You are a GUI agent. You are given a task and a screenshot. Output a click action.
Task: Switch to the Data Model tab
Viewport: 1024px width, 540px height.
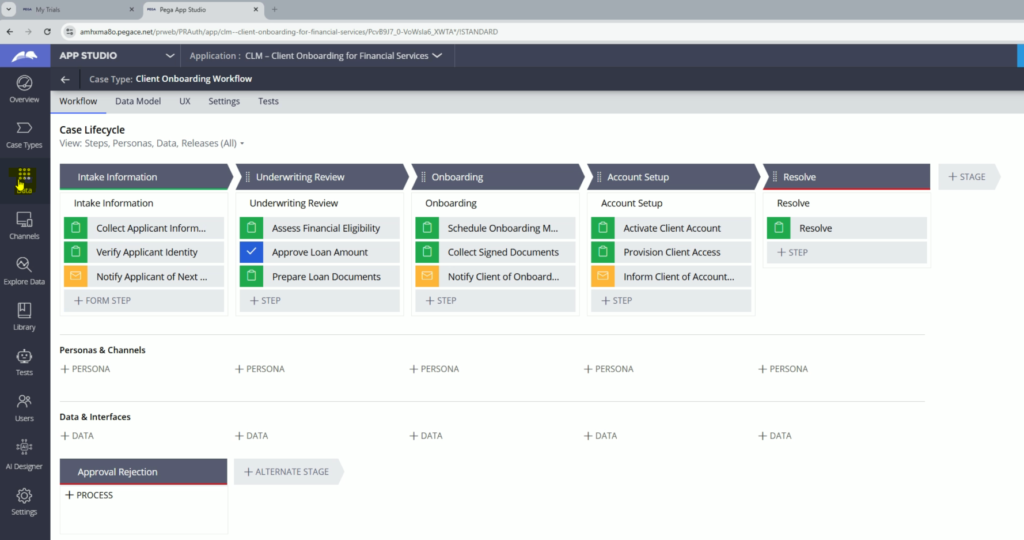(x=137, y=101)
